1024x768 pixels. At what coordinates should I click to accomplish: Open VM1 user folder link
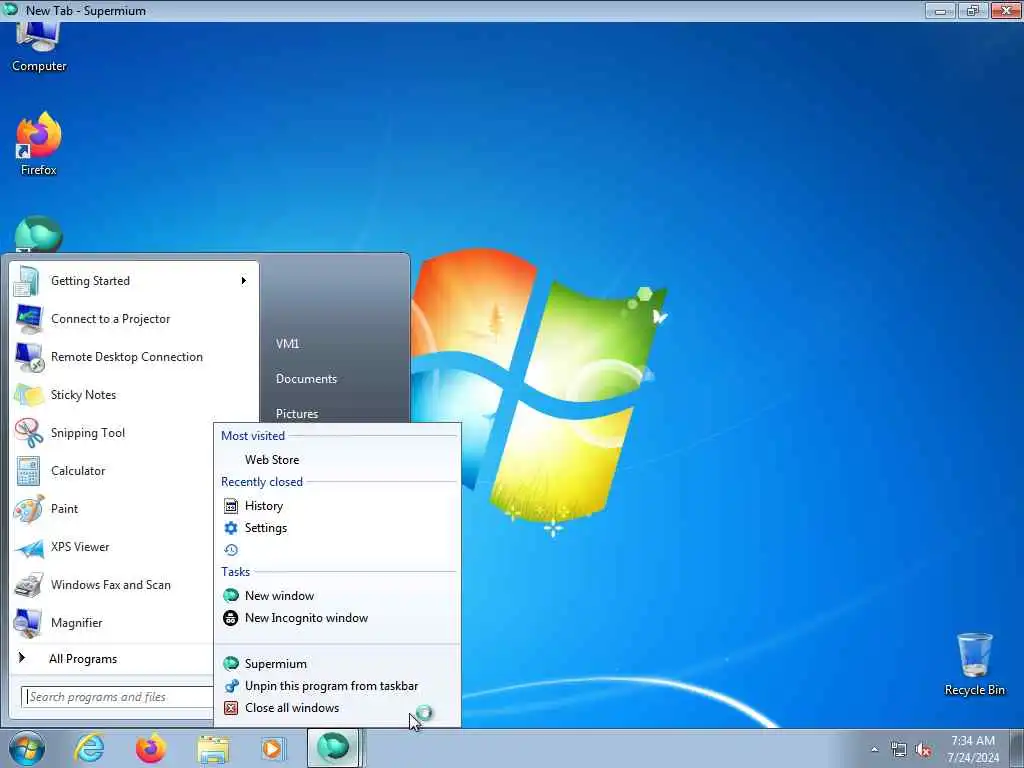(287, 344)
